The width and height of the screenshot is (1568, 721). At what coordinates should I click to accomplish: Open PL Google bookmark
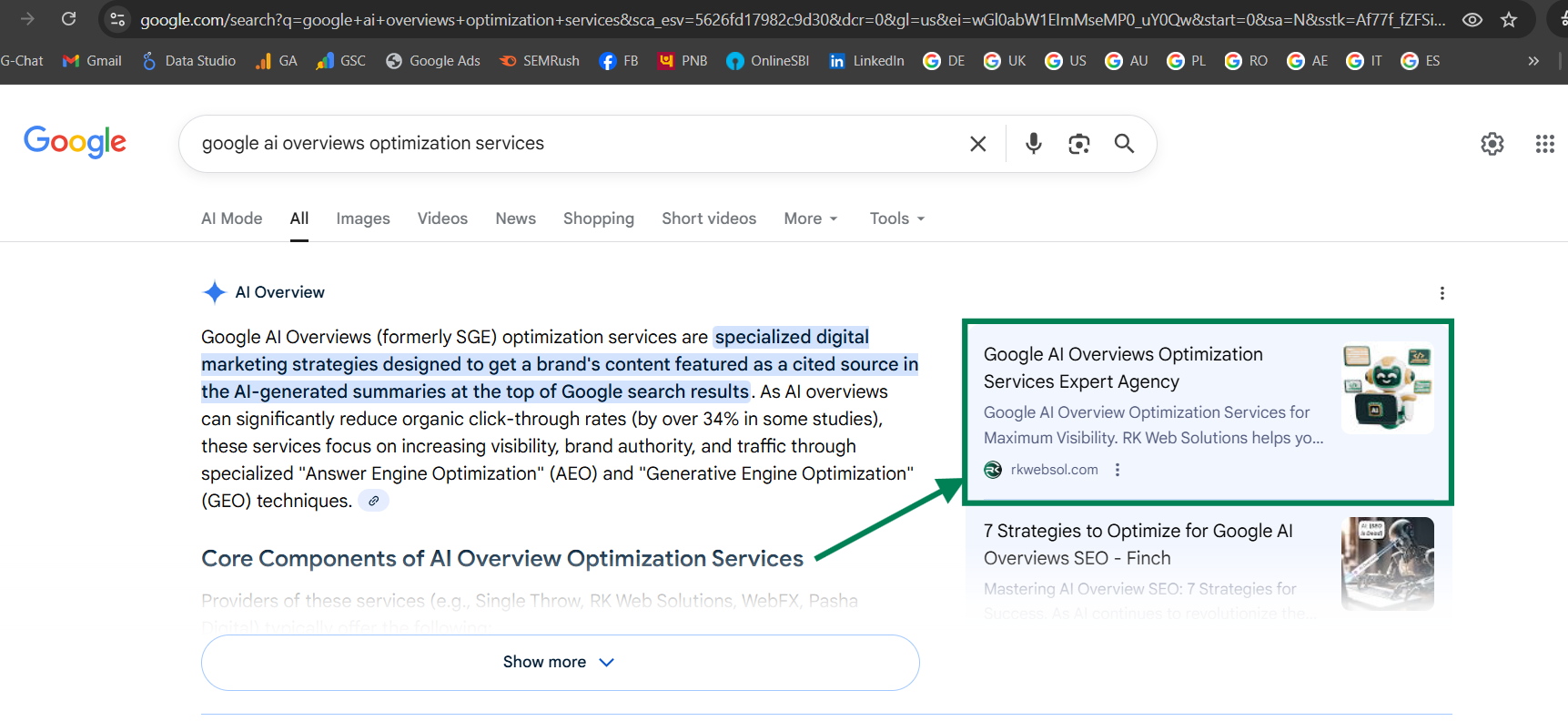1187,61
